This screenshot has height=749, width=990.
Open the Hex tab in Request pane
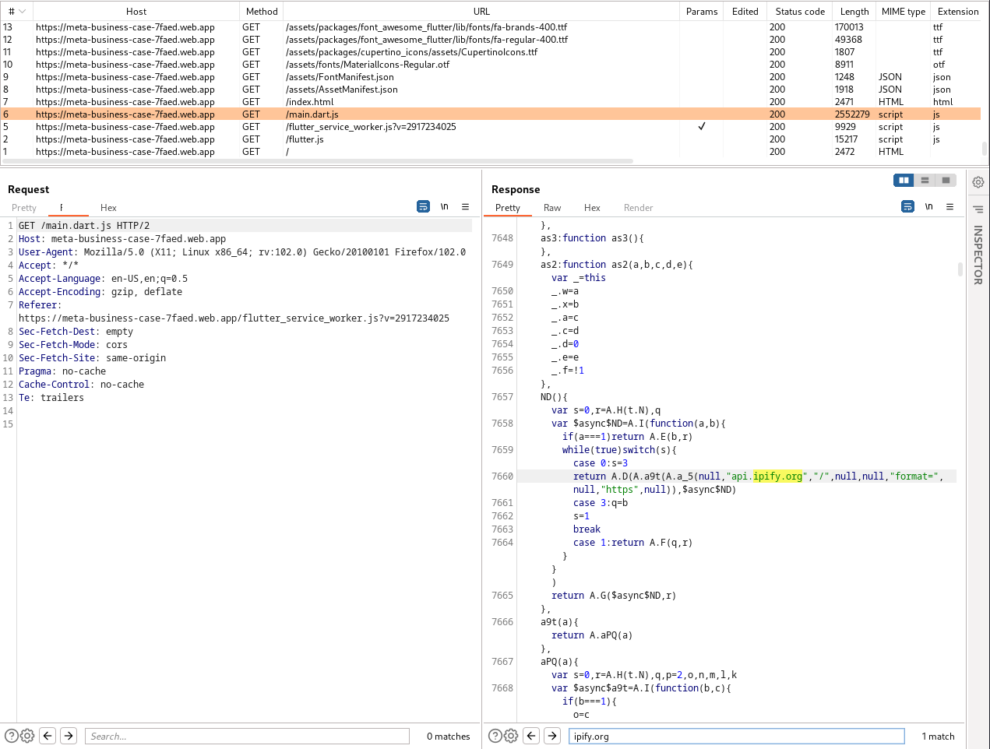[108, 208]
